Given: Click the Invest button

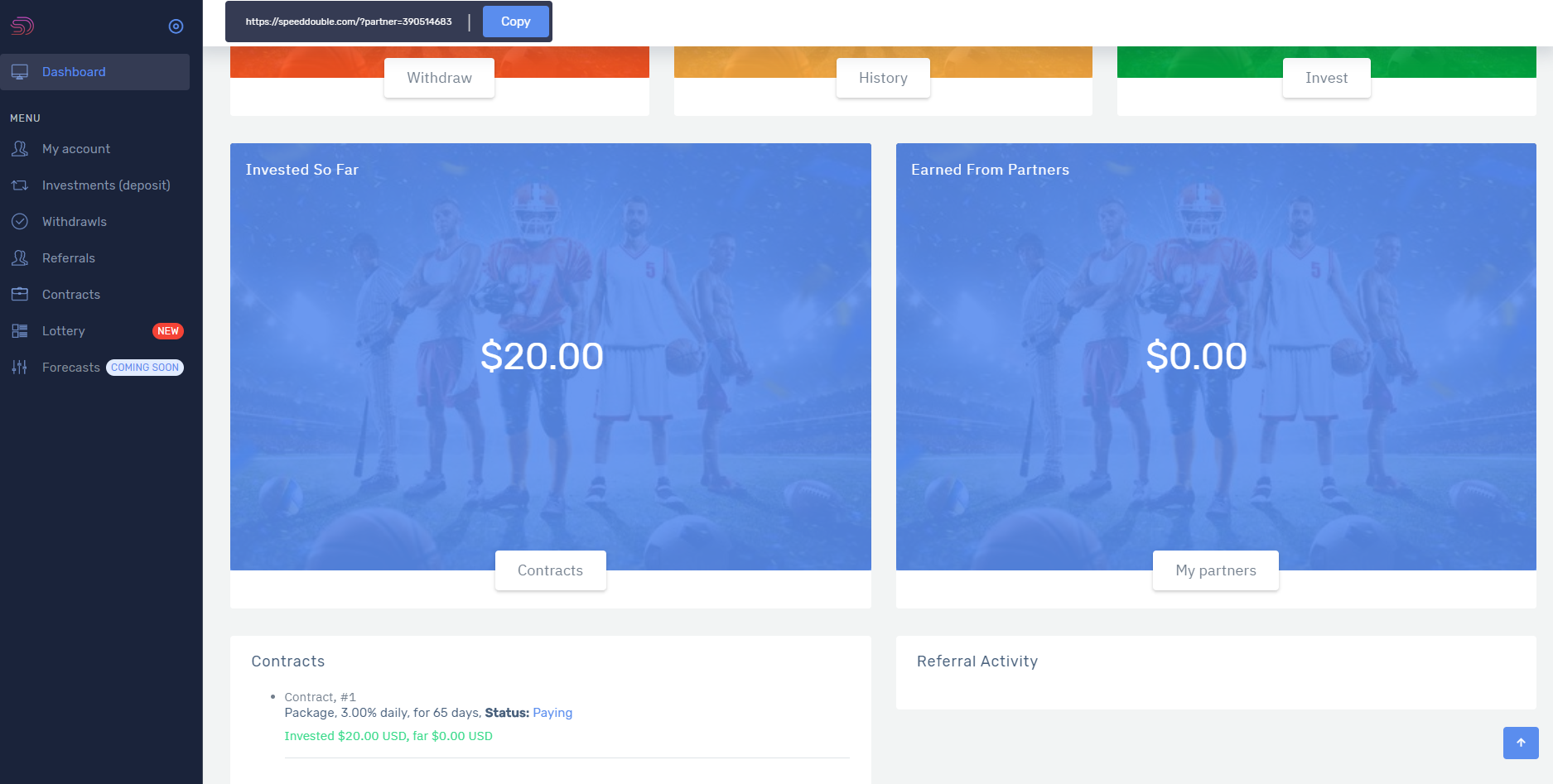Looking at the screenshot, I should coord(1326,78).
